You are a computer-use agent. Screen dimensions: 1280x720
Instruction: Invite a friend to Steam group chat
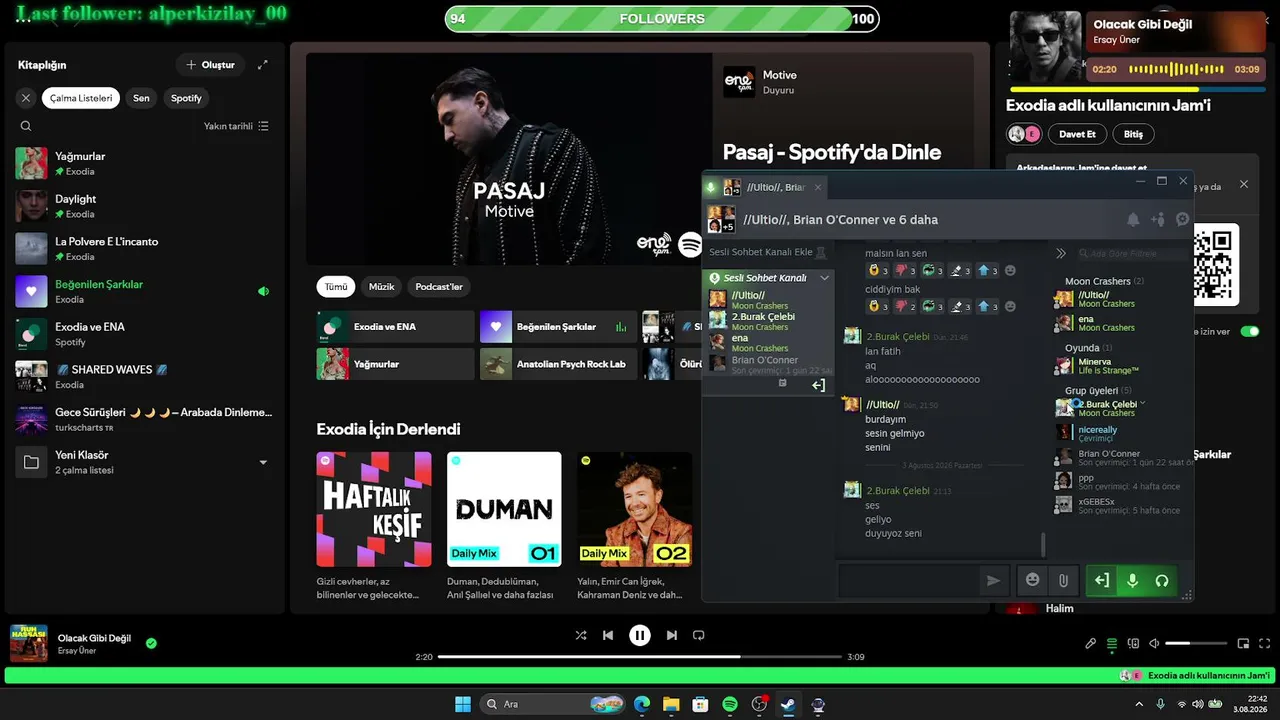(1158, 219)
